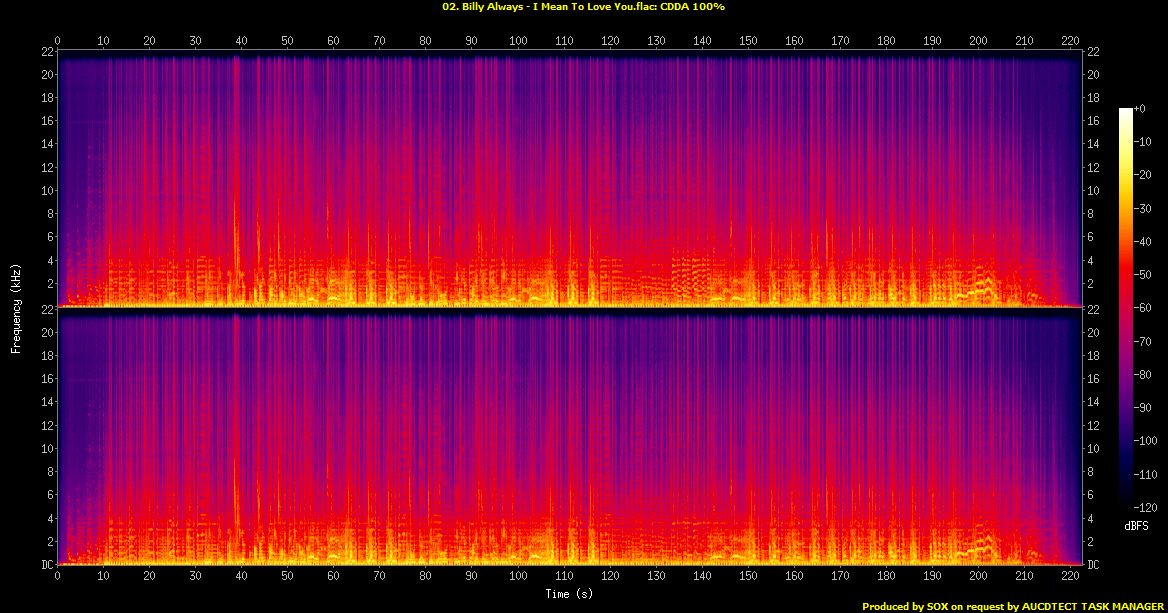Click the lower channel spectrogram plot

568,436
